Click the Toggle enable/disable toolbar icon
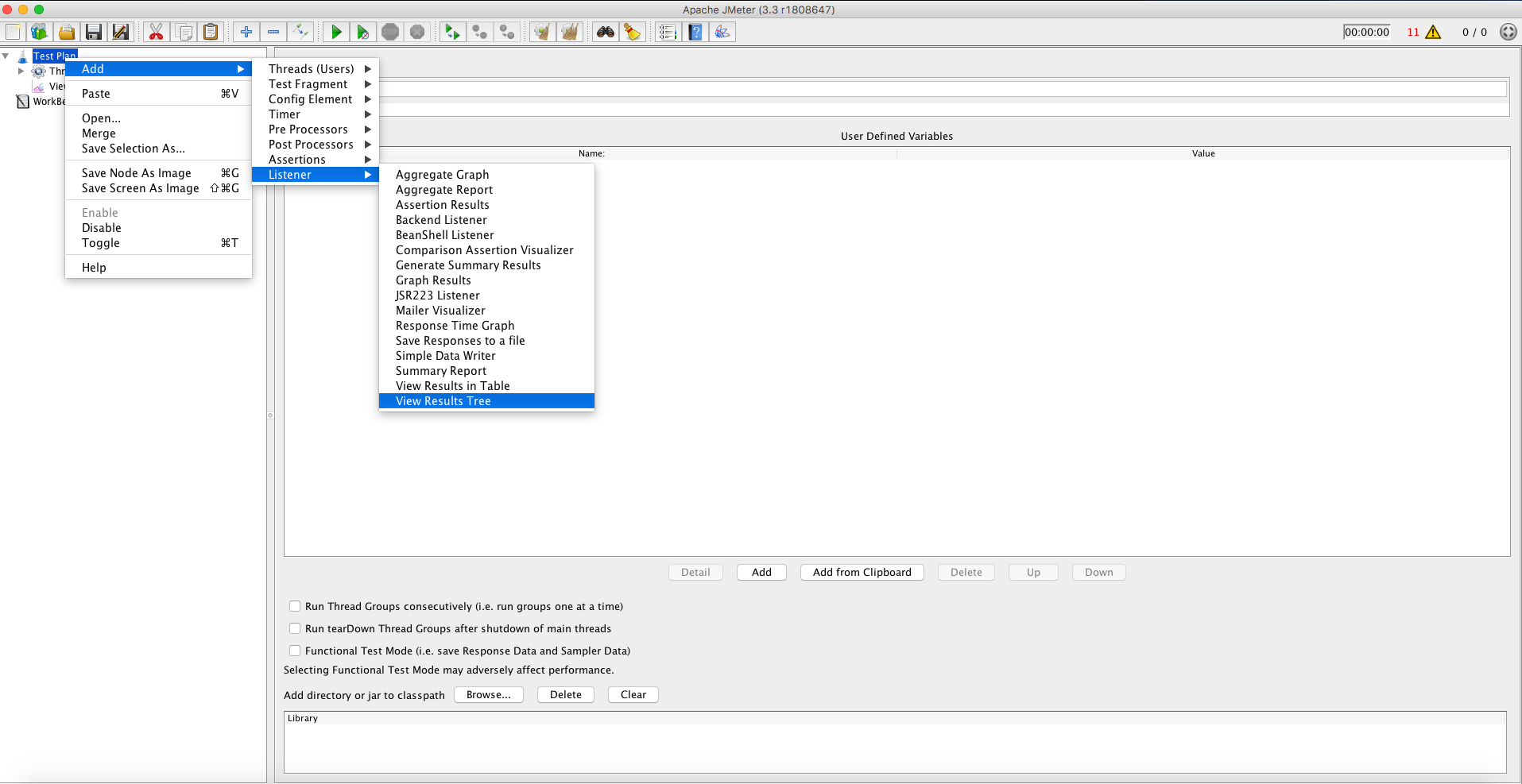The image size is (1522, 784). tap(300, 32)
